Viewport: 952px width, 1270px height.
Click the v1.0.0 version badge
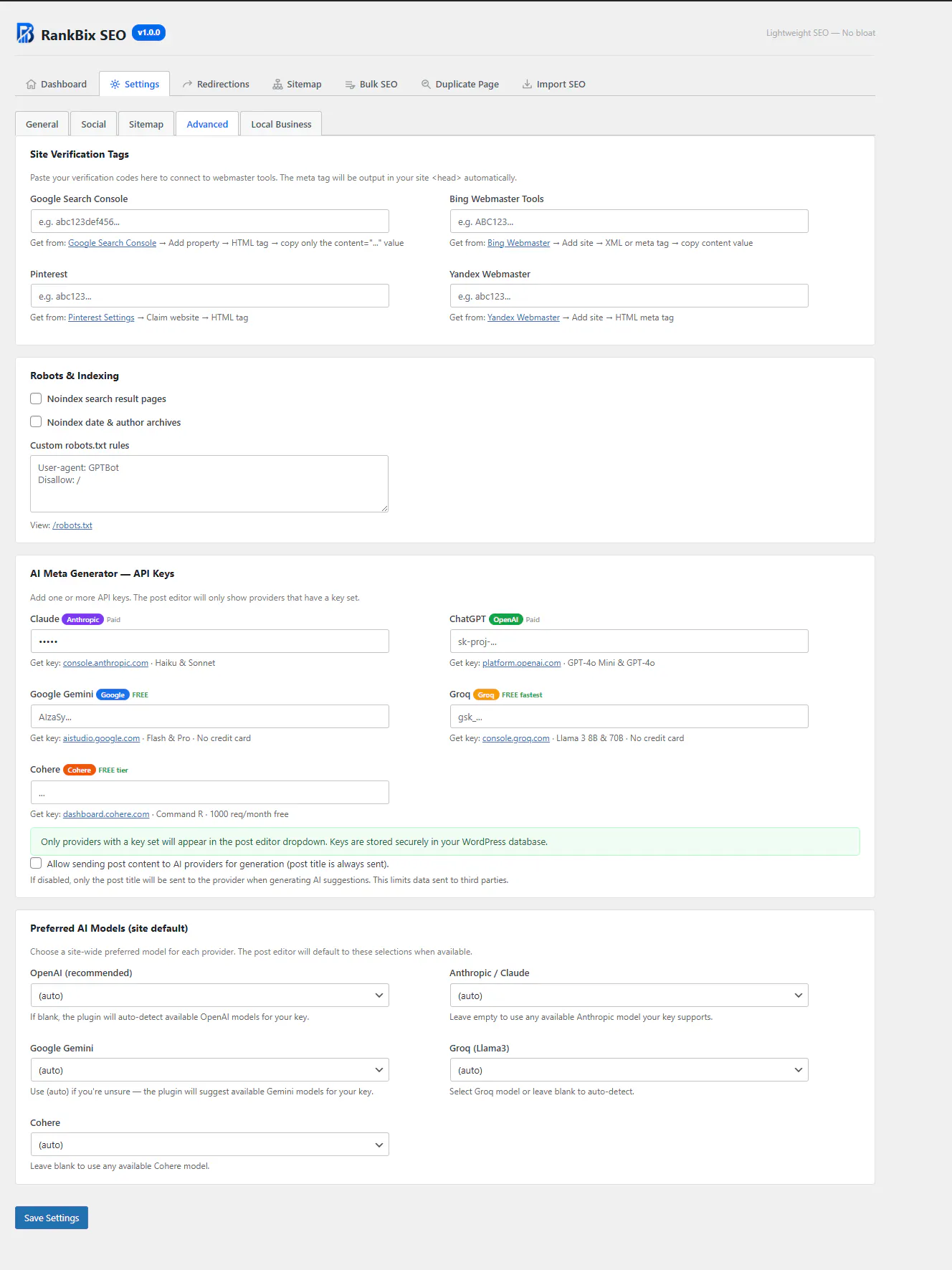point(149,32)
